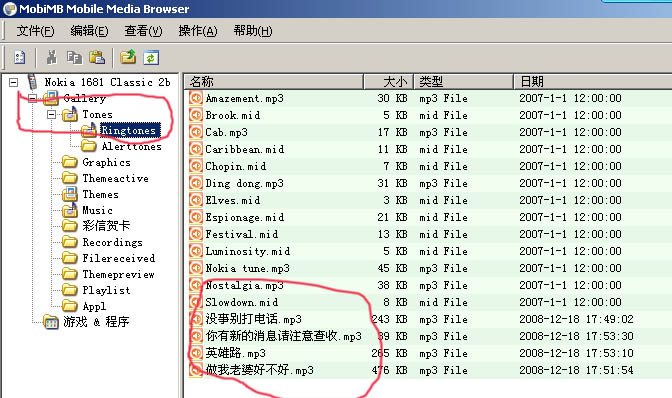Open the 操作(A) menu
Screen dimensions: 672x398
[198, 31]
